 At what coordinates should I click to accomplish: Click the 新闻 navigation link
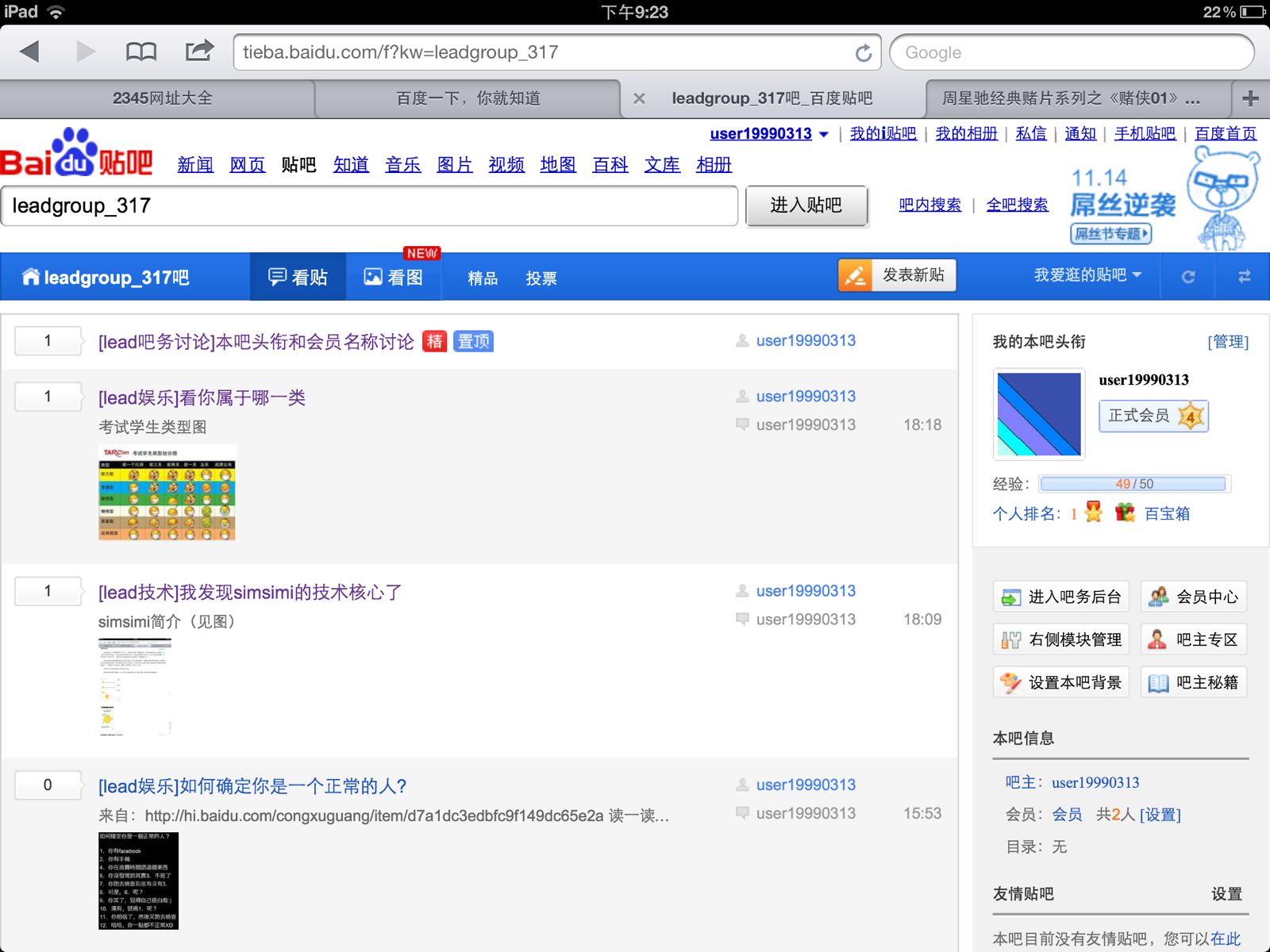tap(195, 164)
